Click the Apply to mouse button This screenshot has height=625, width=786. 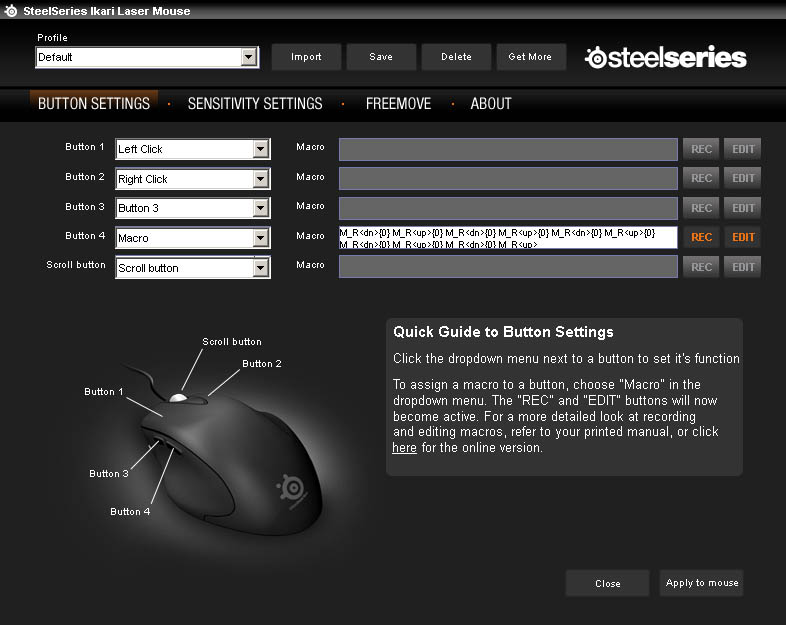[702, 583]
